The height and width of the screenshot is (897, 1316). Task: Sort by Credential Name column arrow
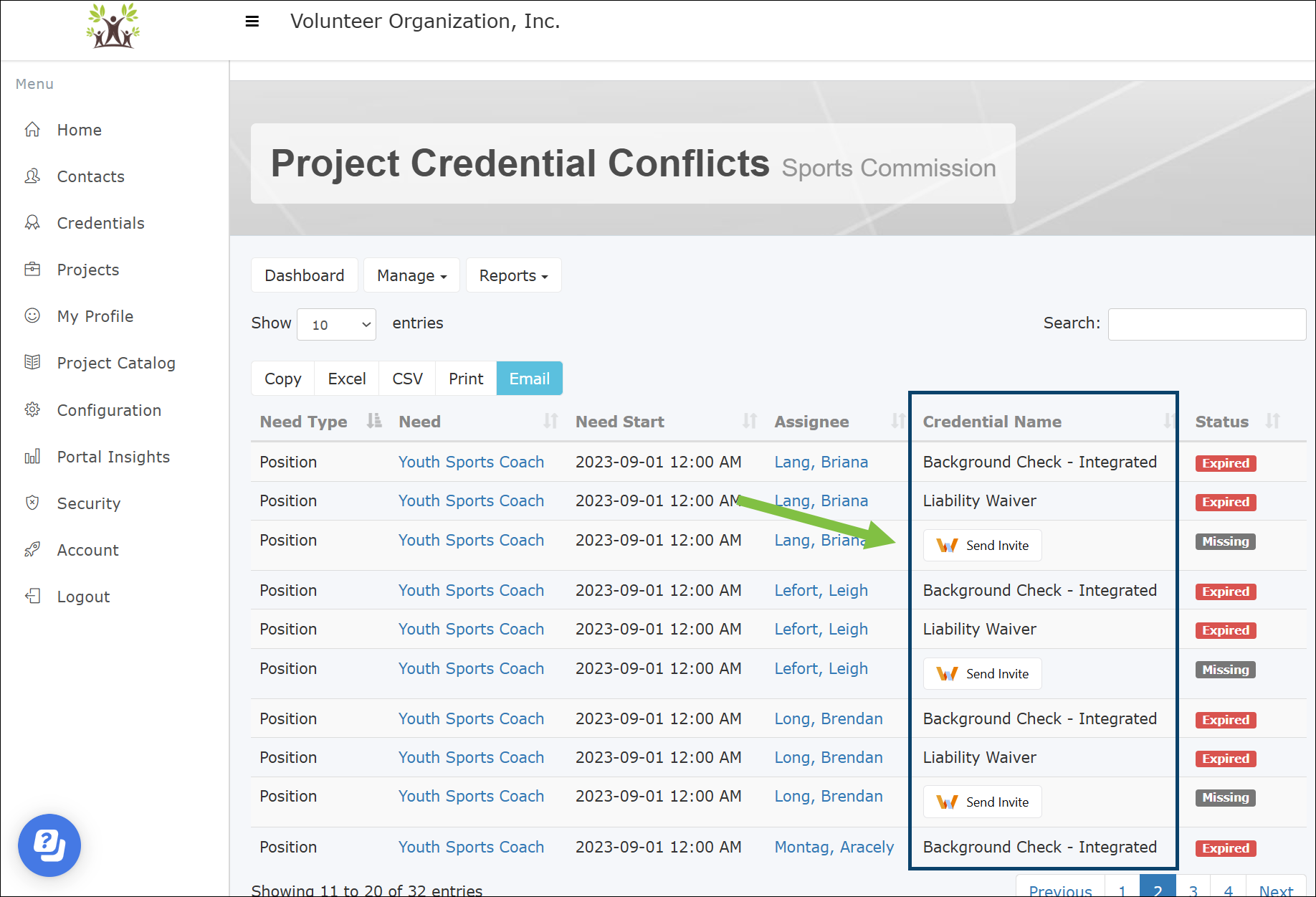(x=1170, y=421)
